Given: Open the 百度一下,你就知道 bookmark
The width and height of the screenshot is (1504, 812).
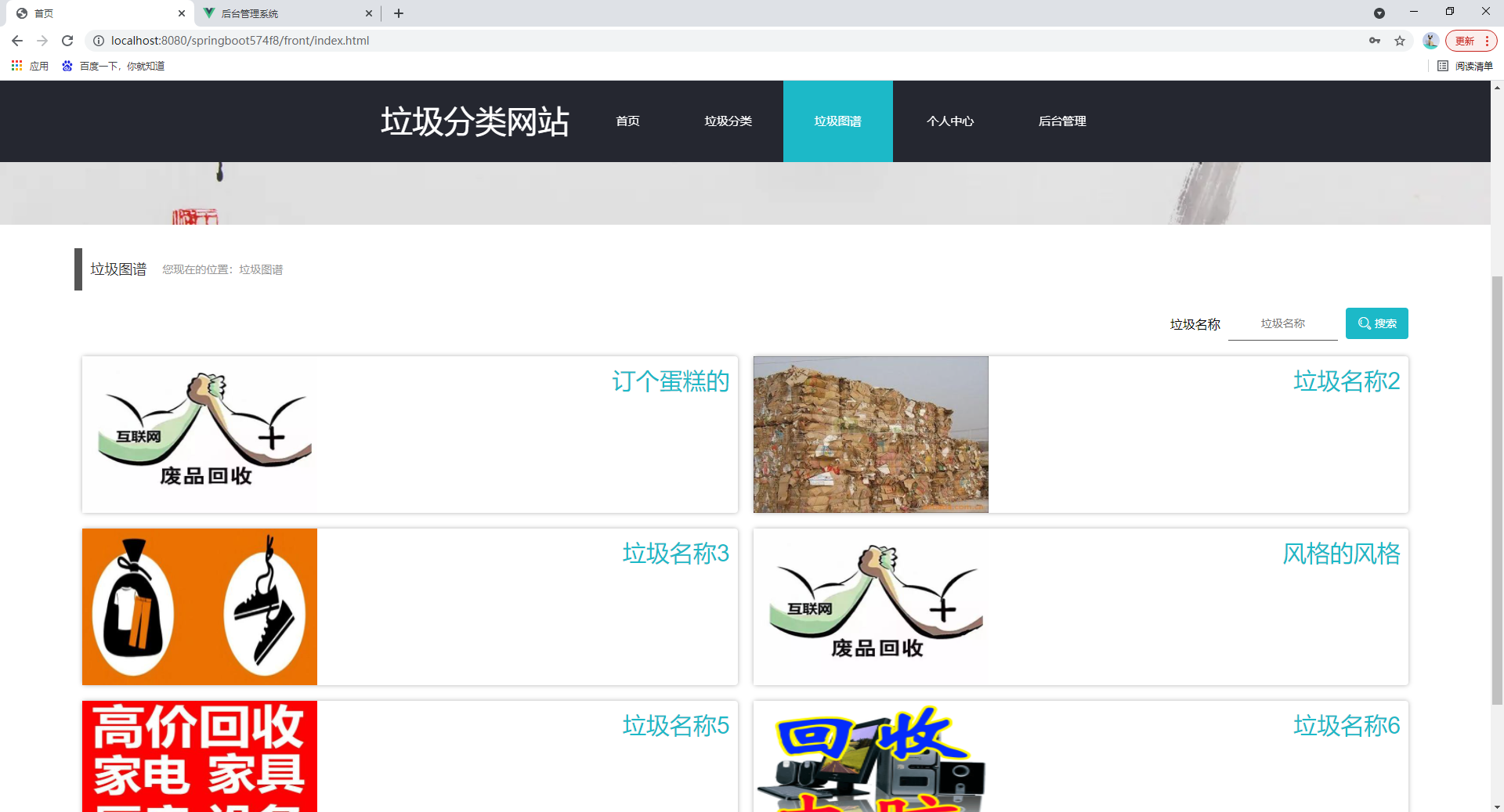Looking at the screenshot, I should [114, 66].
